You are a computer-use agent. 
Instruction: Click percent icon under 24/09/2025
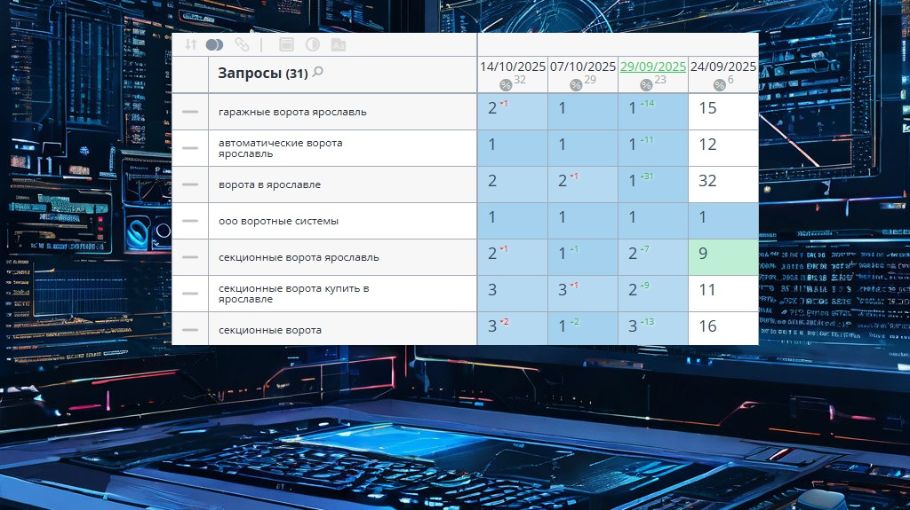pos(718,85)
